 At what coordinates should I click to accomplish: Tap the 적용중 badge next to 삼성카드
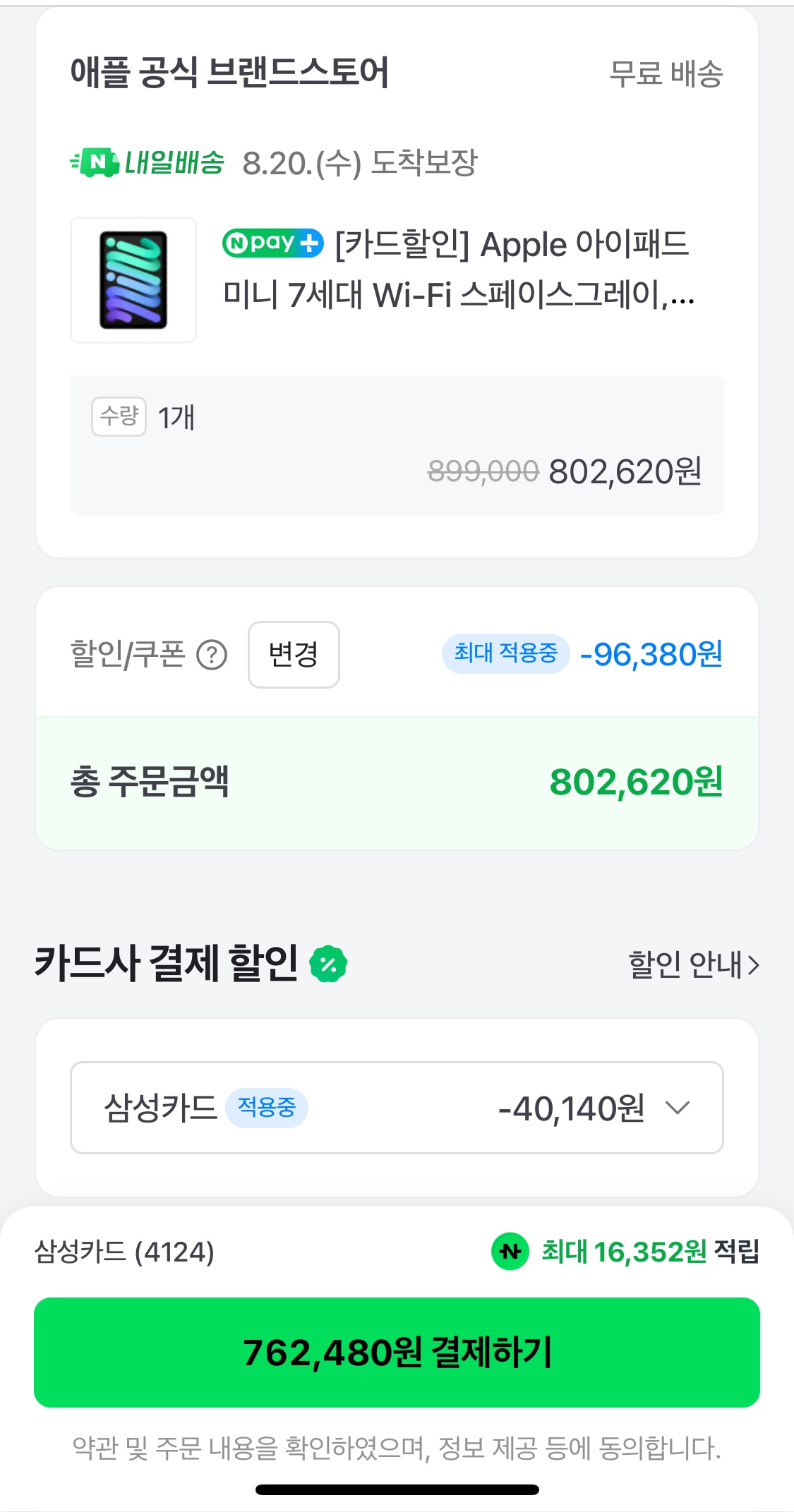click(x=266, y=1108)
